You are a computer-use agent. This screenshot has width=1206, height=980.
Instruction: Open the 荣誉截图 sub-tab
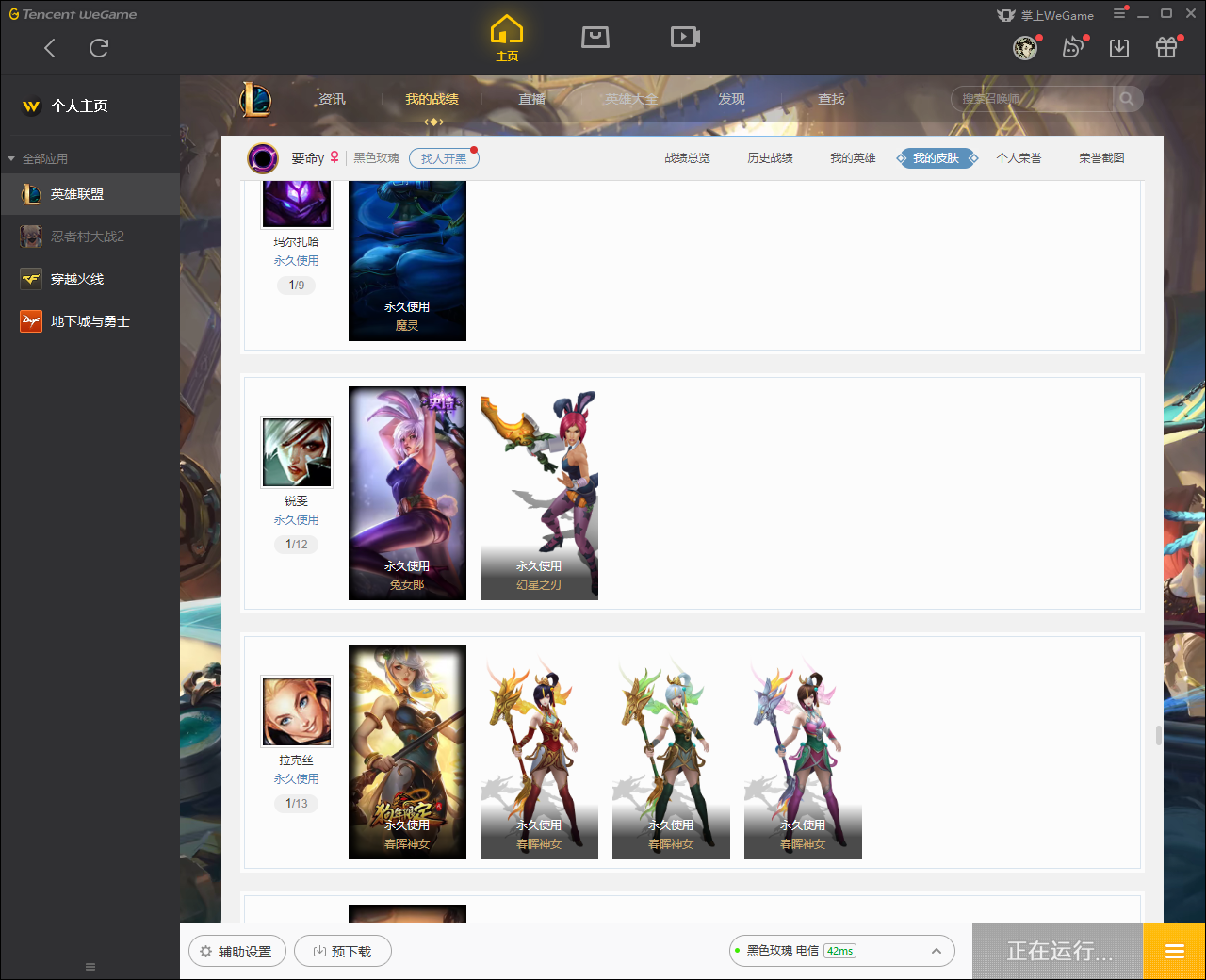[x=1101, y=158]
